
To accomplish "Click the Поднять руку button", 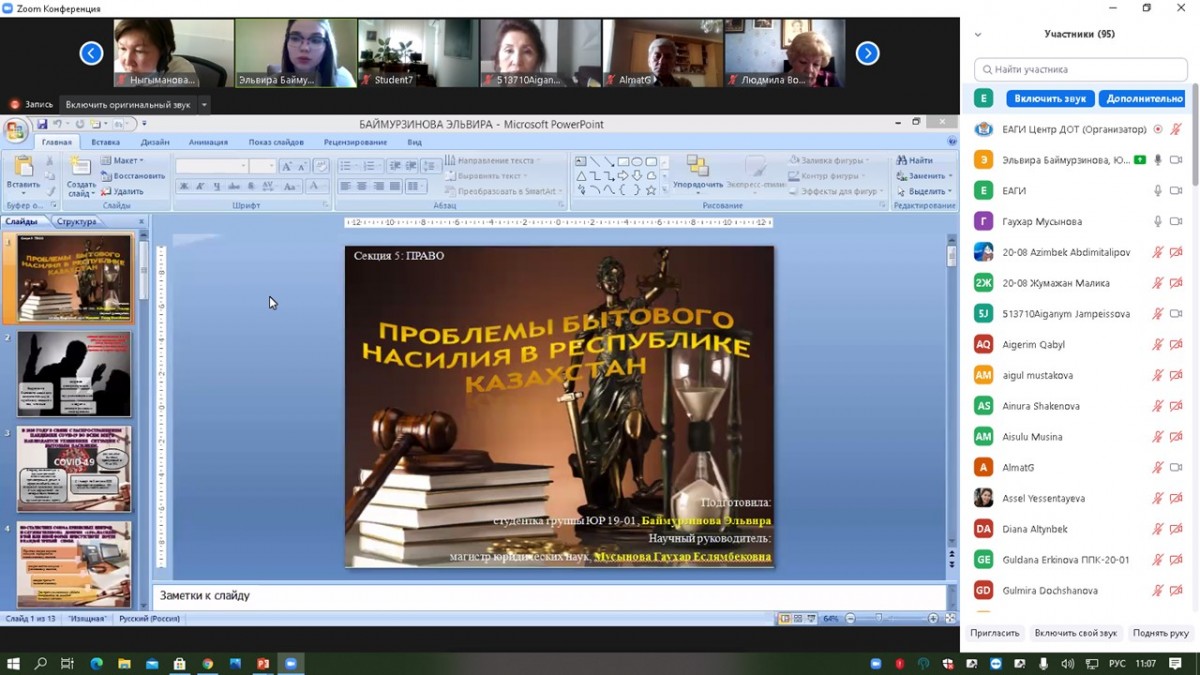I will (1160, 633).
